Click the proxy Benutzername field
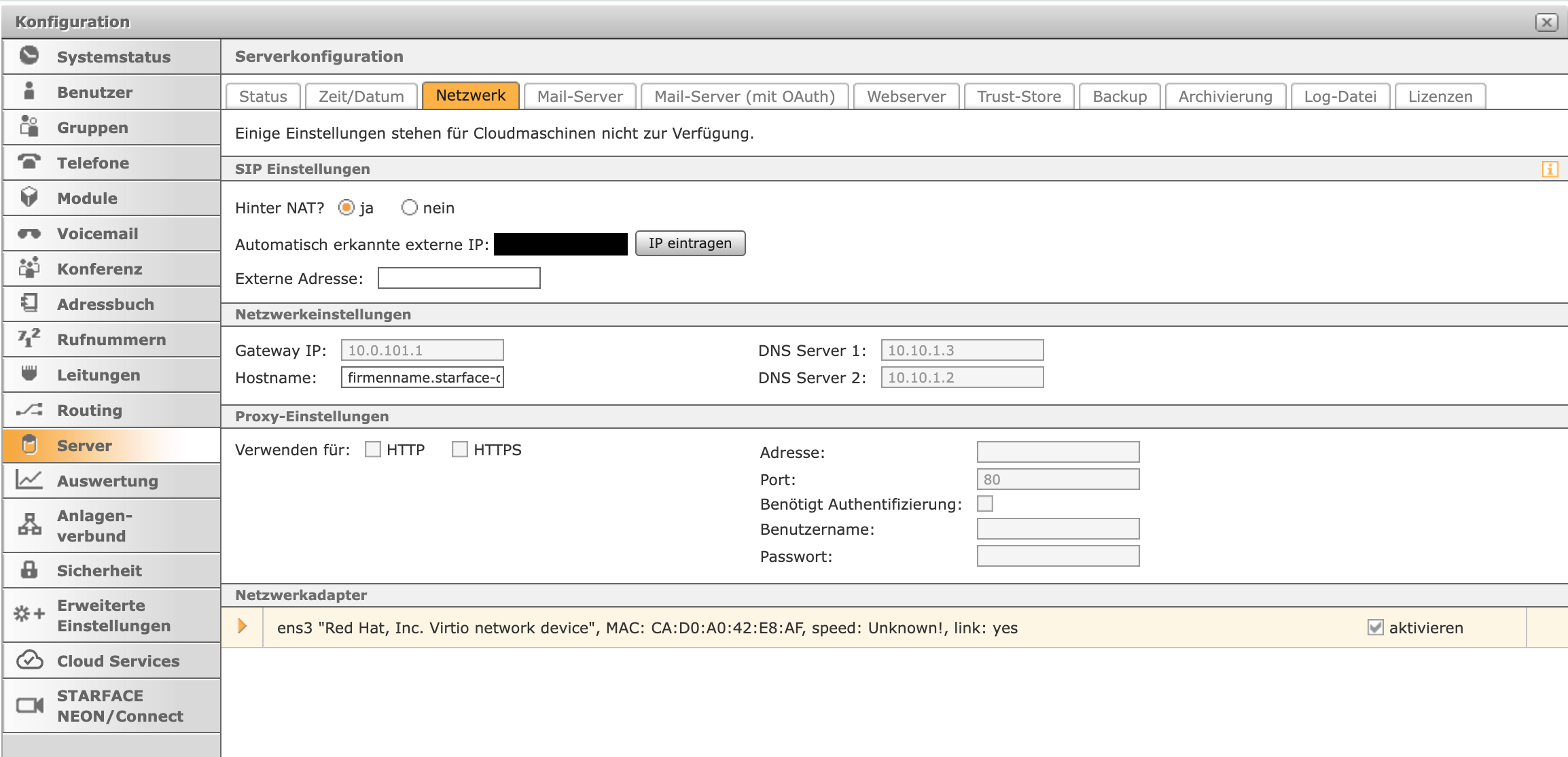 point(1058,529)
